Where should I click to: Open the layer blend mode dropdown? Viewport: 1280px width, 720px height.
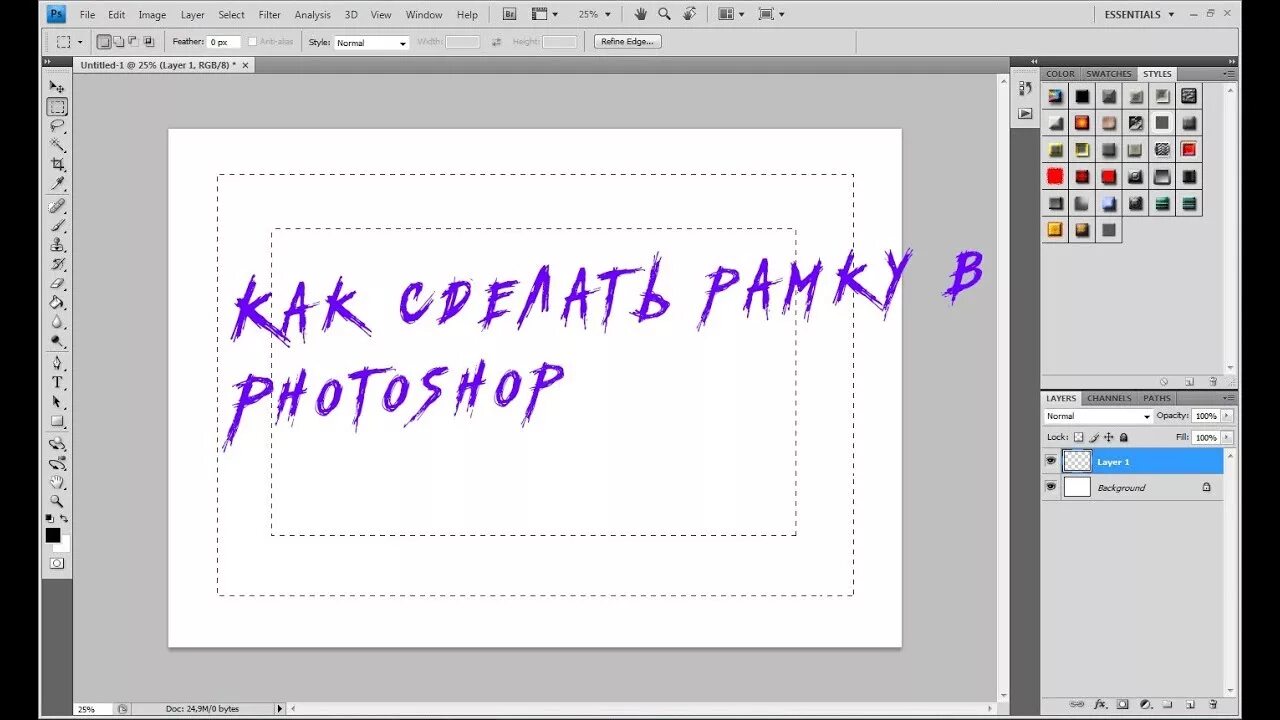point(1098,416)
